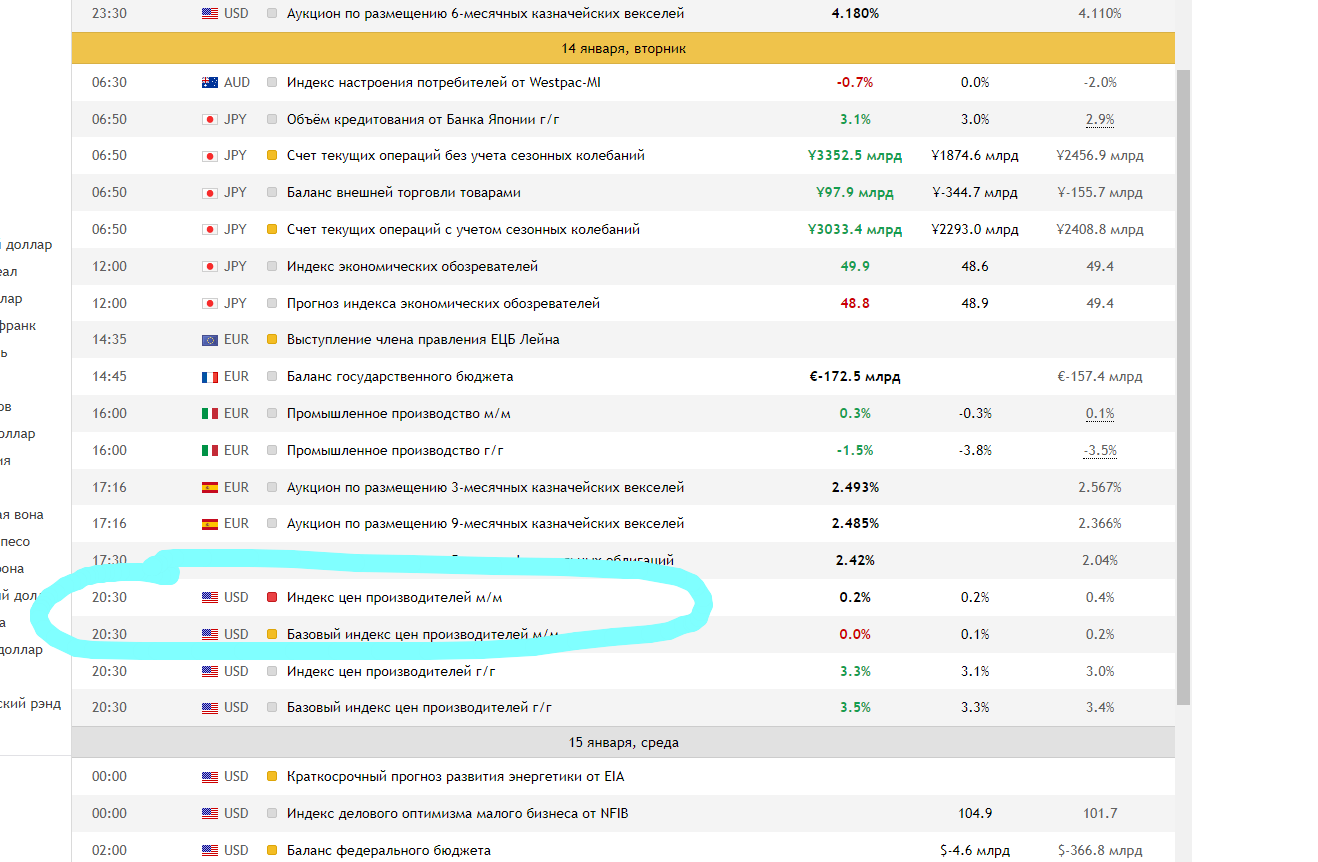Open Баланс внешней торговли товарами event
The width and height of the screenshot is (1318, 862).
click(x=403, y=192)
